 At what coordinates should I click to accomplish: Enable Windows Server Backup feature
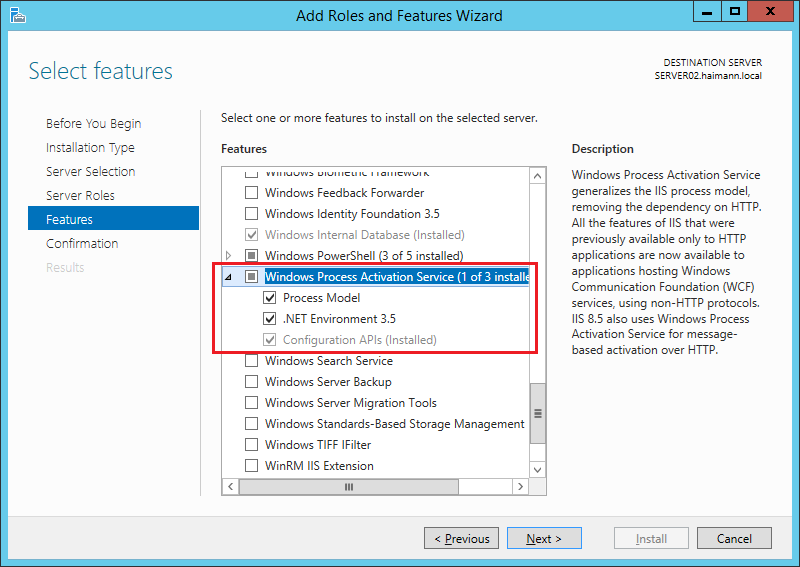[x=252, y=382]
